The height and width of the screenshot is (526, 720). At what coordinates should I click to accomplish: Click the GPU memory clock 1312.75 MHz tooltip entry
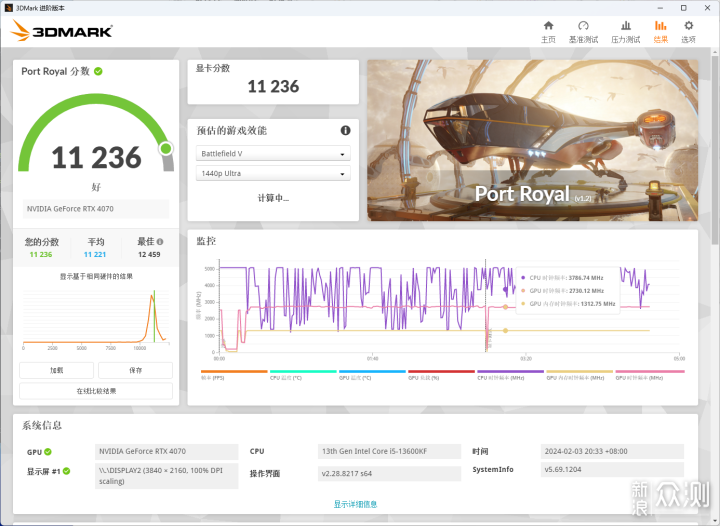[568, 303]
